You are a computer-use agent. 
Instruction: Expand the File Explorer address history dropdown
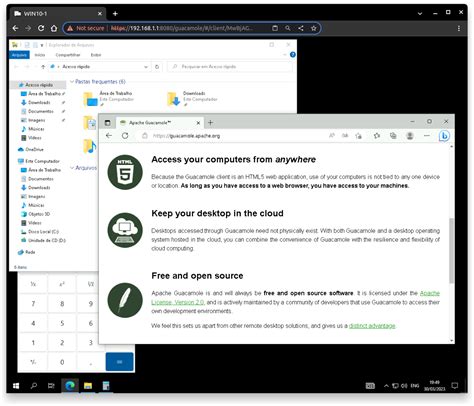click(146, 67)
